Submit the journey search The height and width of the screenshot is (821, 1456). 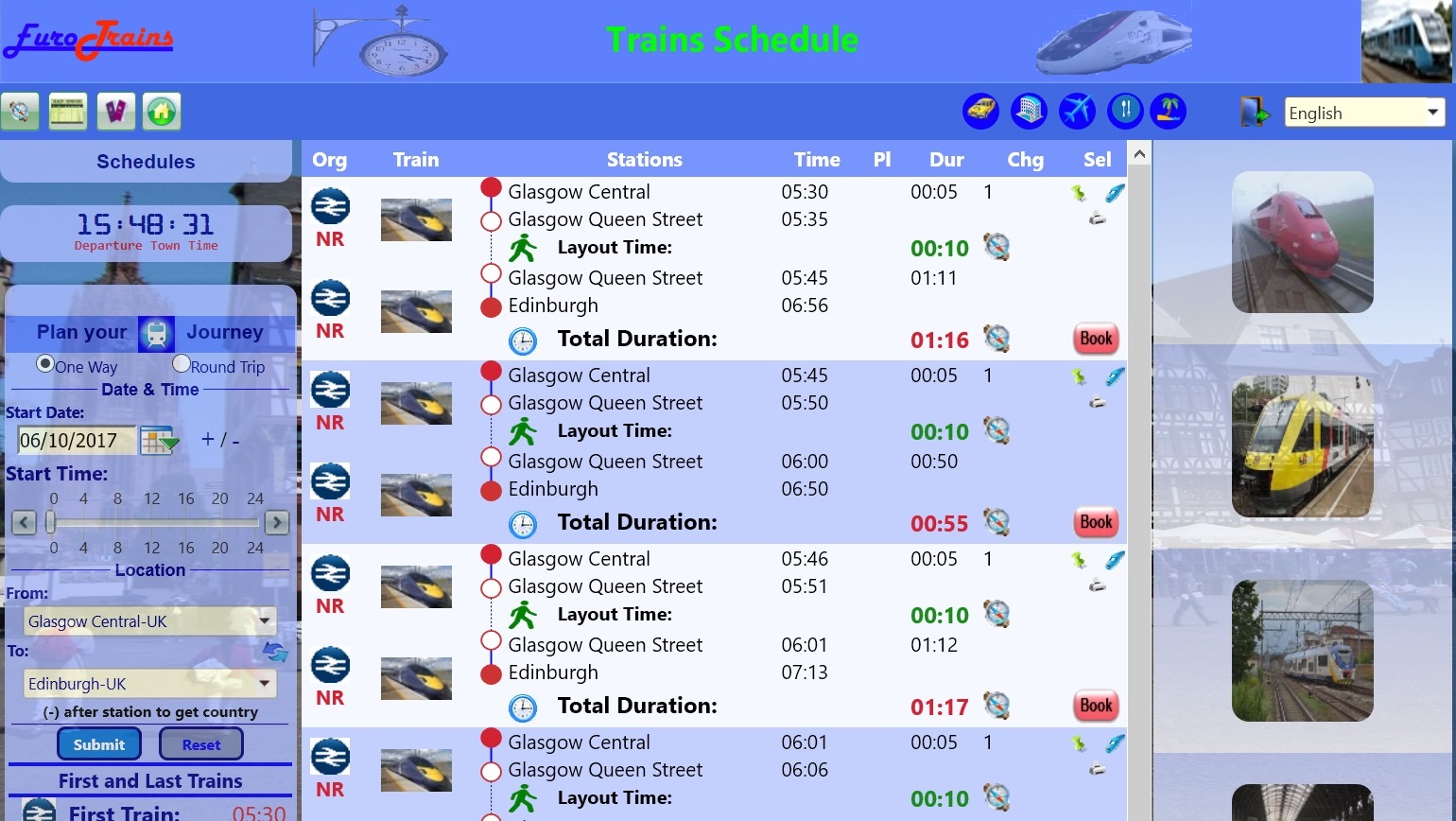[x=99, y=744]
